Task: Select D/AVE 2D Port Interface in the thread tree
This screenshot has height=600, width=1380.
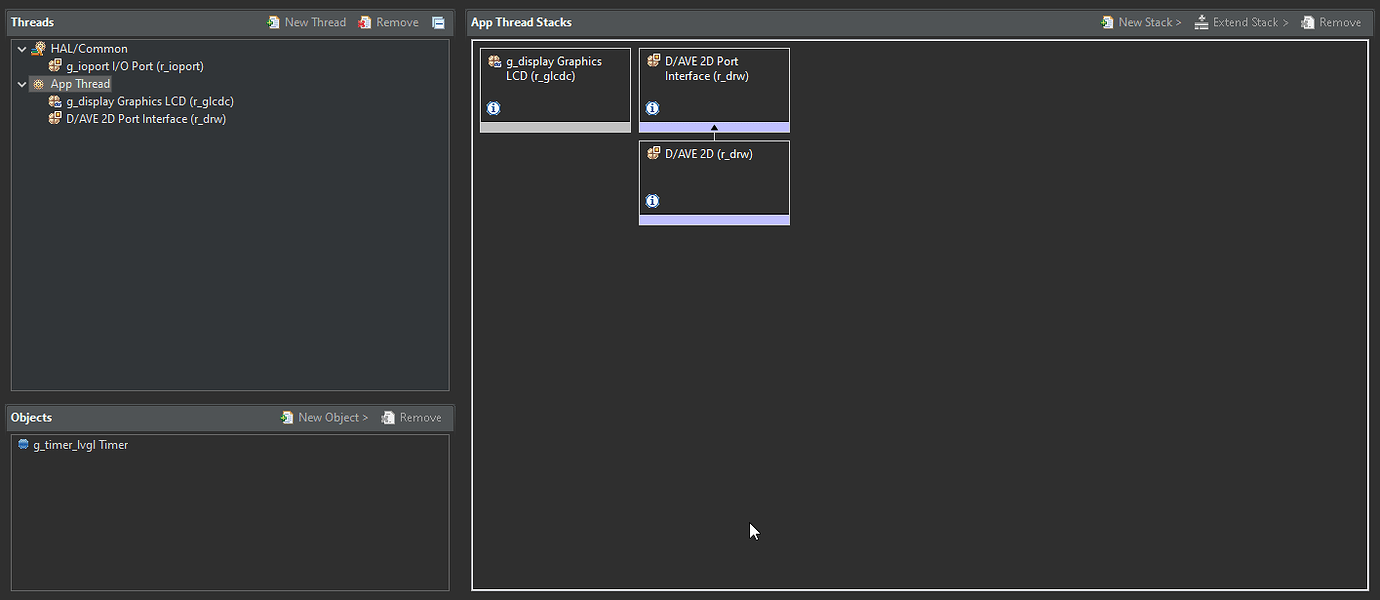Action: tap(145, 118)
